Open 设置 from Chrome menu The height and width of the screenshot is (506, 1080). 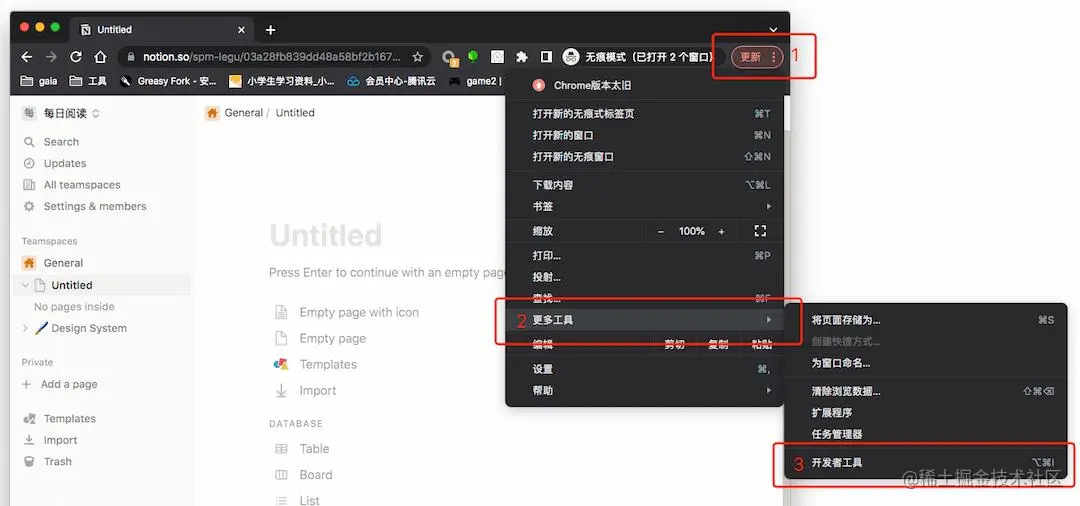click(x=644, y=369)
